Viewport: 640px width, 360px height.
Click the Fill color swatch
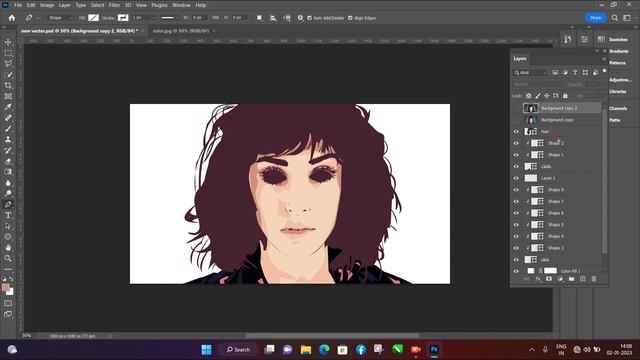pos(93,18)
